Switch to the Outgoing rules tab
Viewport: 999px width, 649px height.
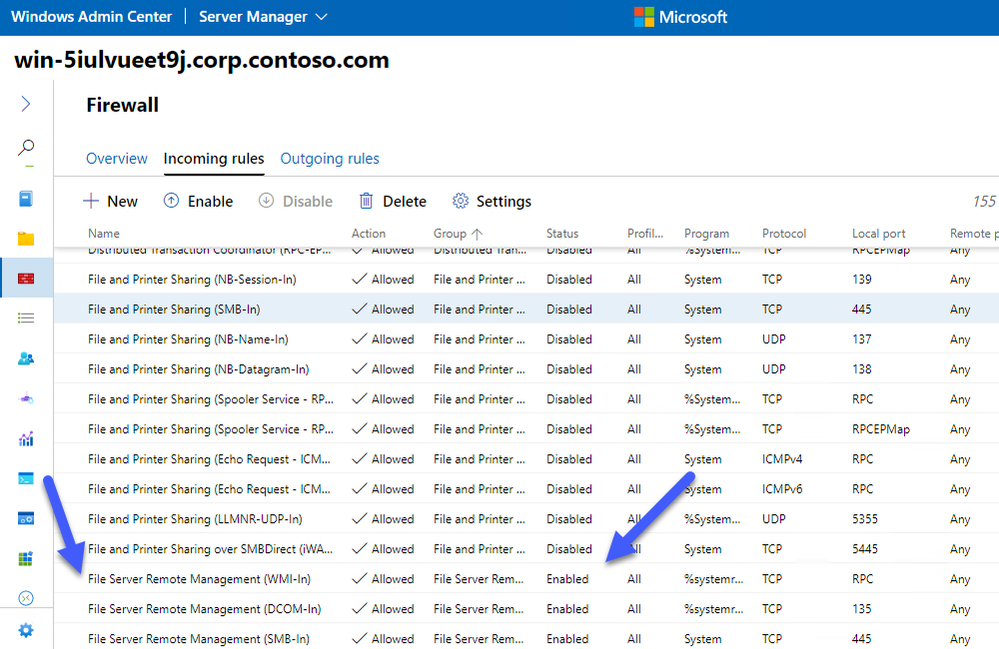point(330,159)
